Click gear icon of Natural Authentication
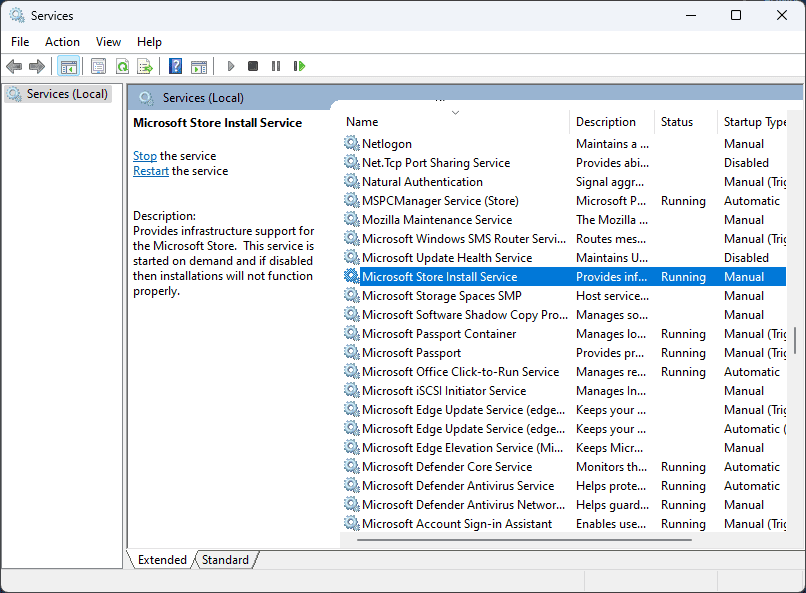This screenshot has width=806, height=593. tap(351, 181)
